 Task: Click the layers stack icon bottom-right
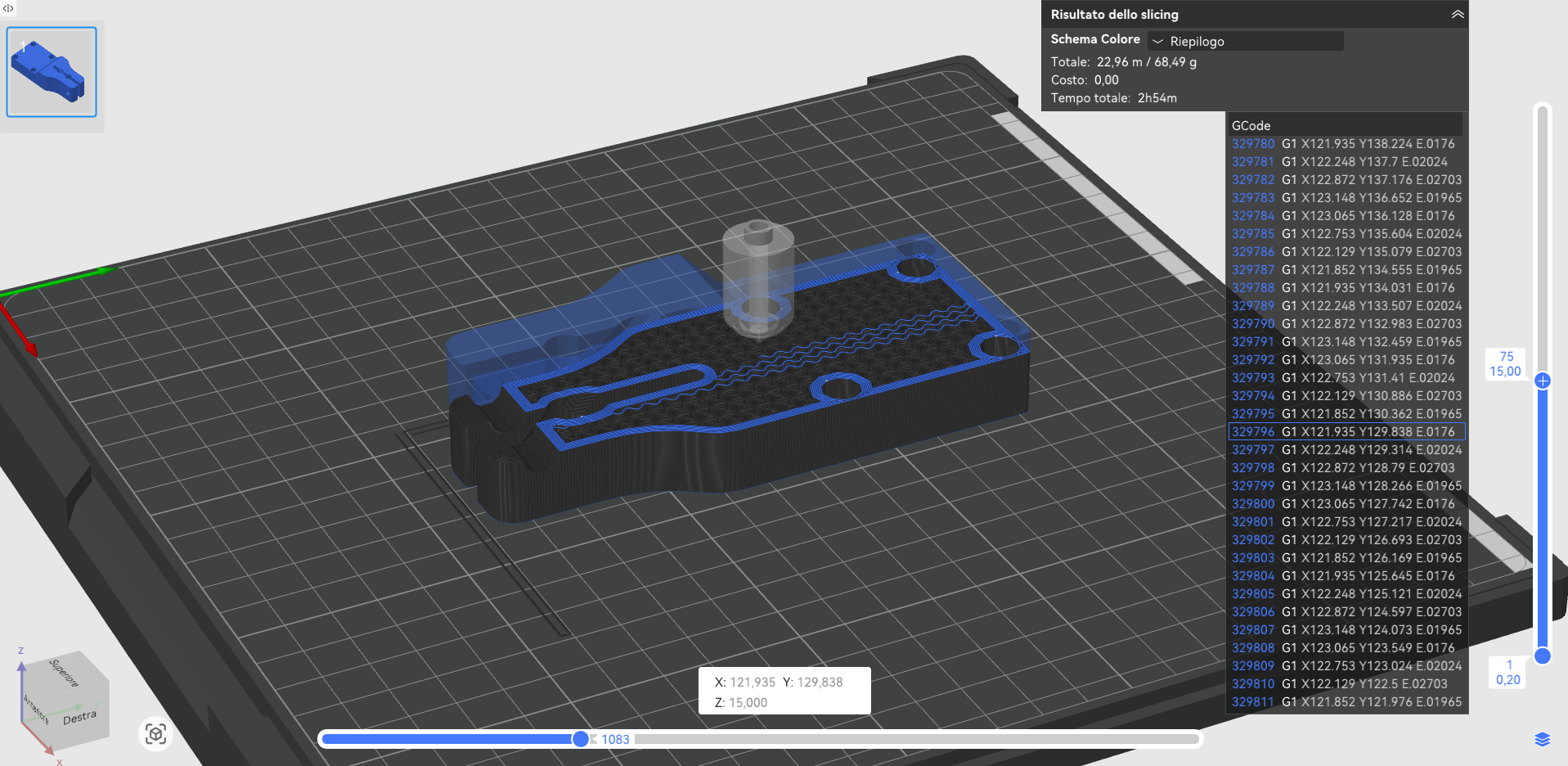tap(1543, 739)
